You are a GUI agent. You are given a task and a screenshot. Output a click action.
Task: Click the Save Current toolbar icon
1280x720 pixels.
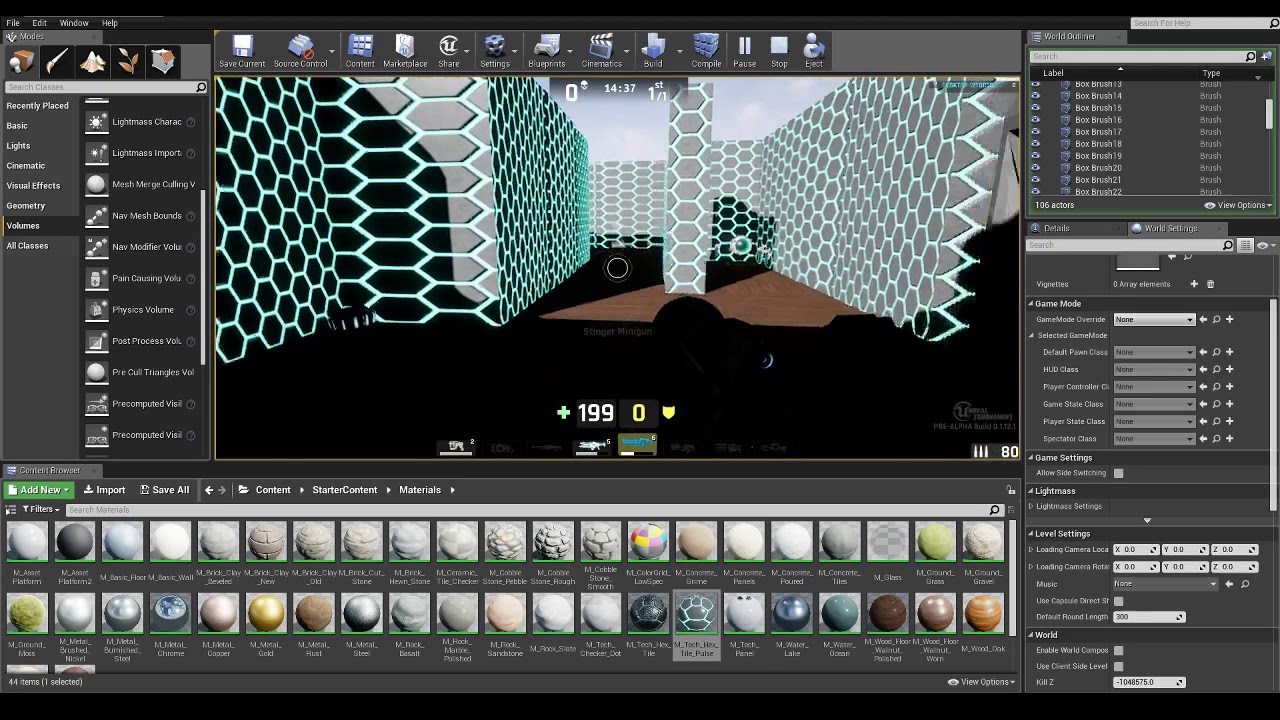242,51
